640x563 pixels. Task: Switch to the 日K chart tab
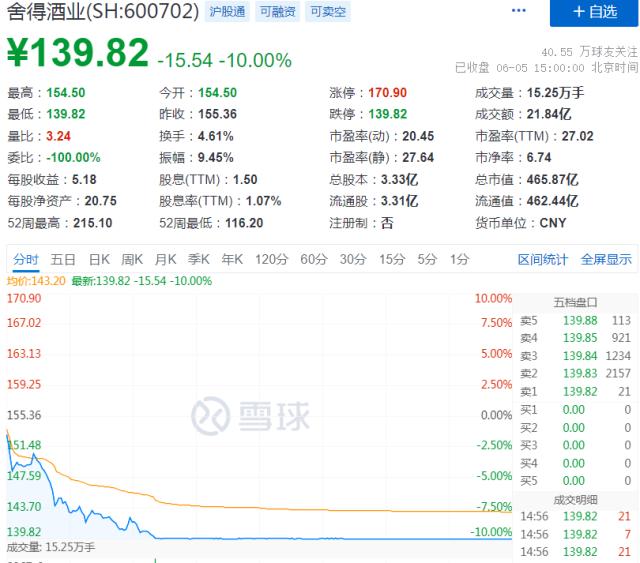[x=99, y=259]
